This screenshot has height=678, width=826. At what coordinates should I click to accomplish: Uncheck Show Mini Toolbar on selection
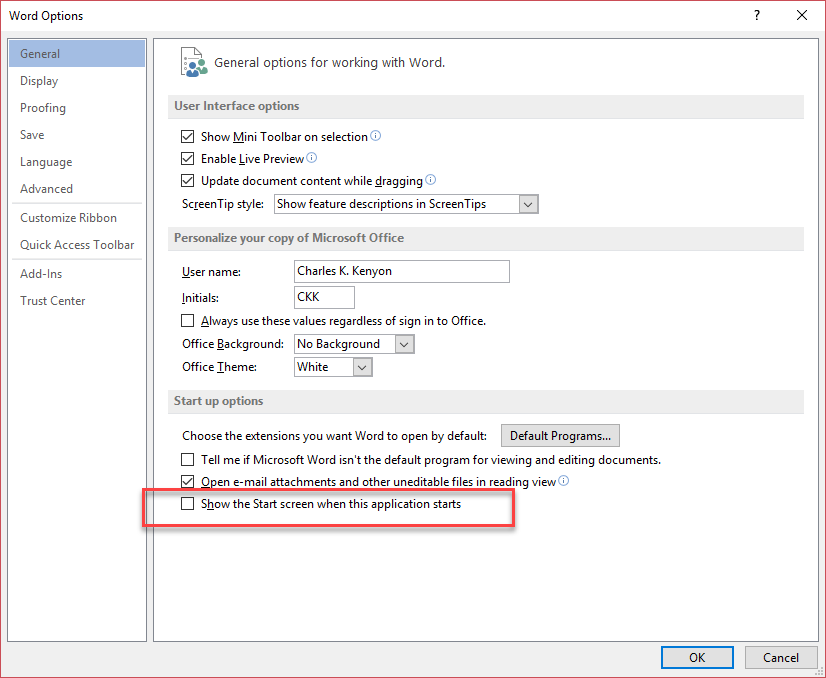pos(188,137)
